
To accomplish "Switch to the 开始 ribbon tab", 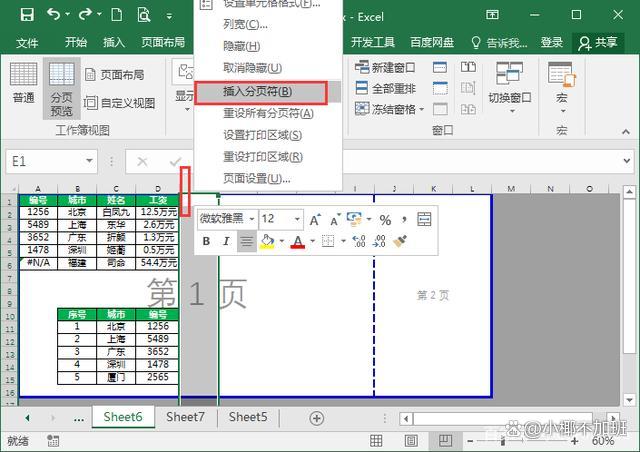I will pos(76,42).
